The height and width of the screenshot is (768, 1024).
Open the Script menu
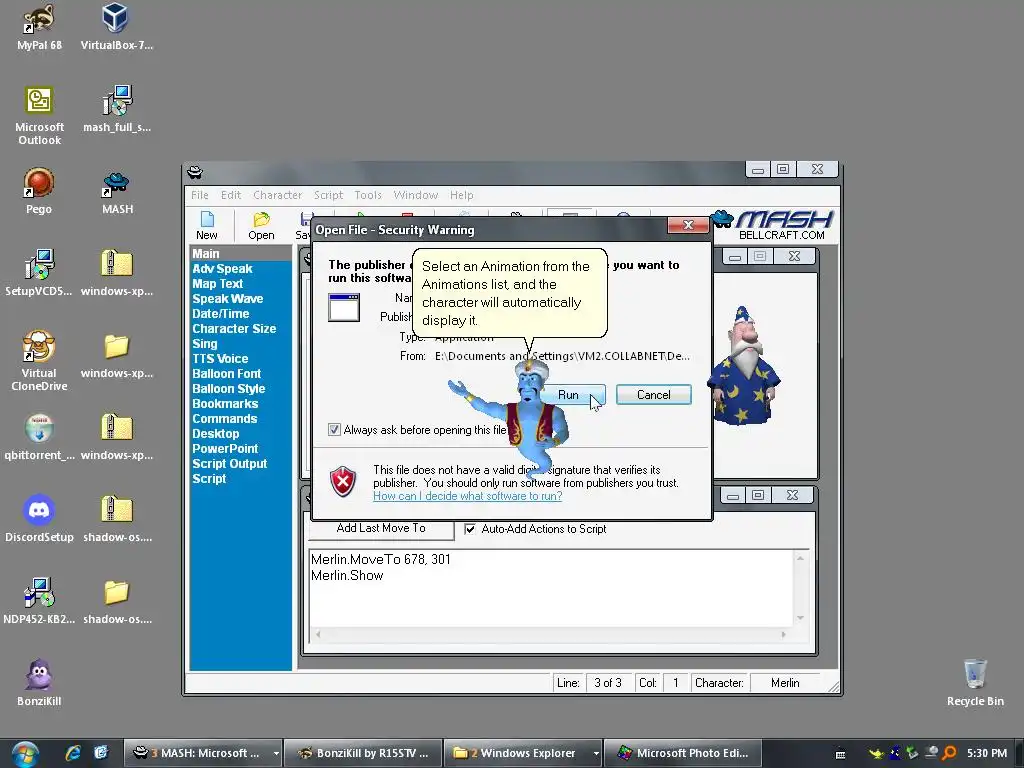point(328,195)
